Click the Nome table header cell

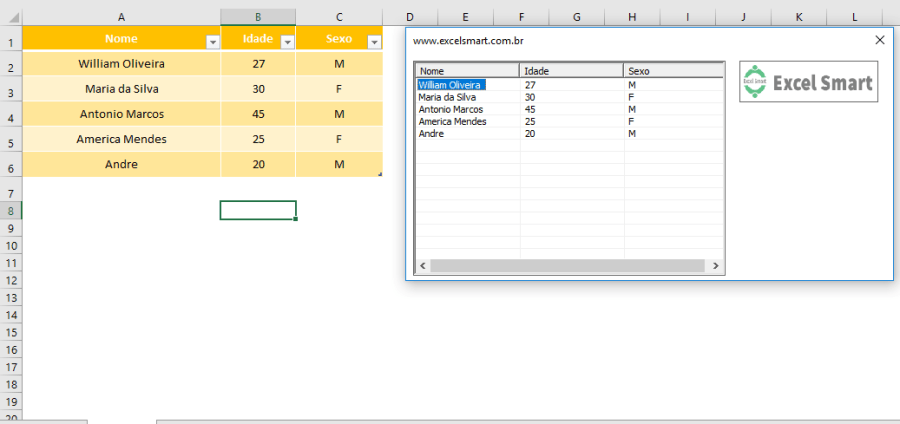coord(121,39)
